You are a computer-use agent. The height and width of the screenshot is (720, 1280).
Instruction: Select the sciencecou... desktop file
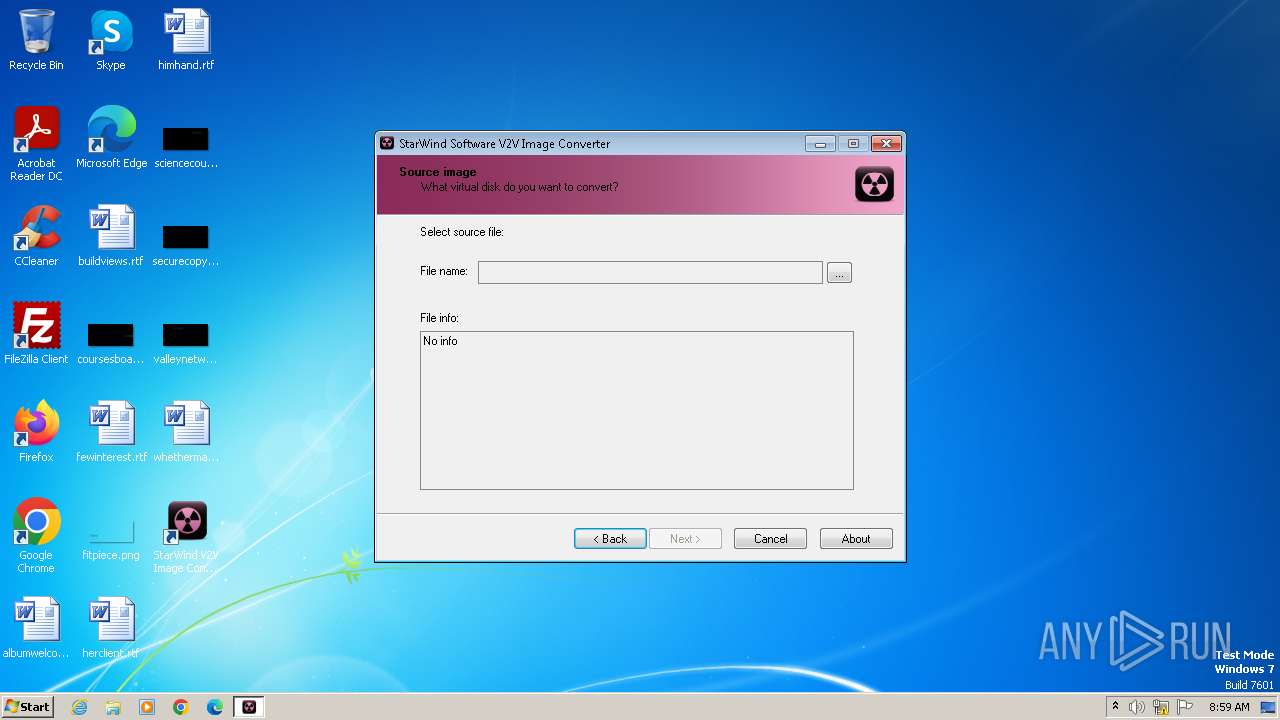coord(186,145)
